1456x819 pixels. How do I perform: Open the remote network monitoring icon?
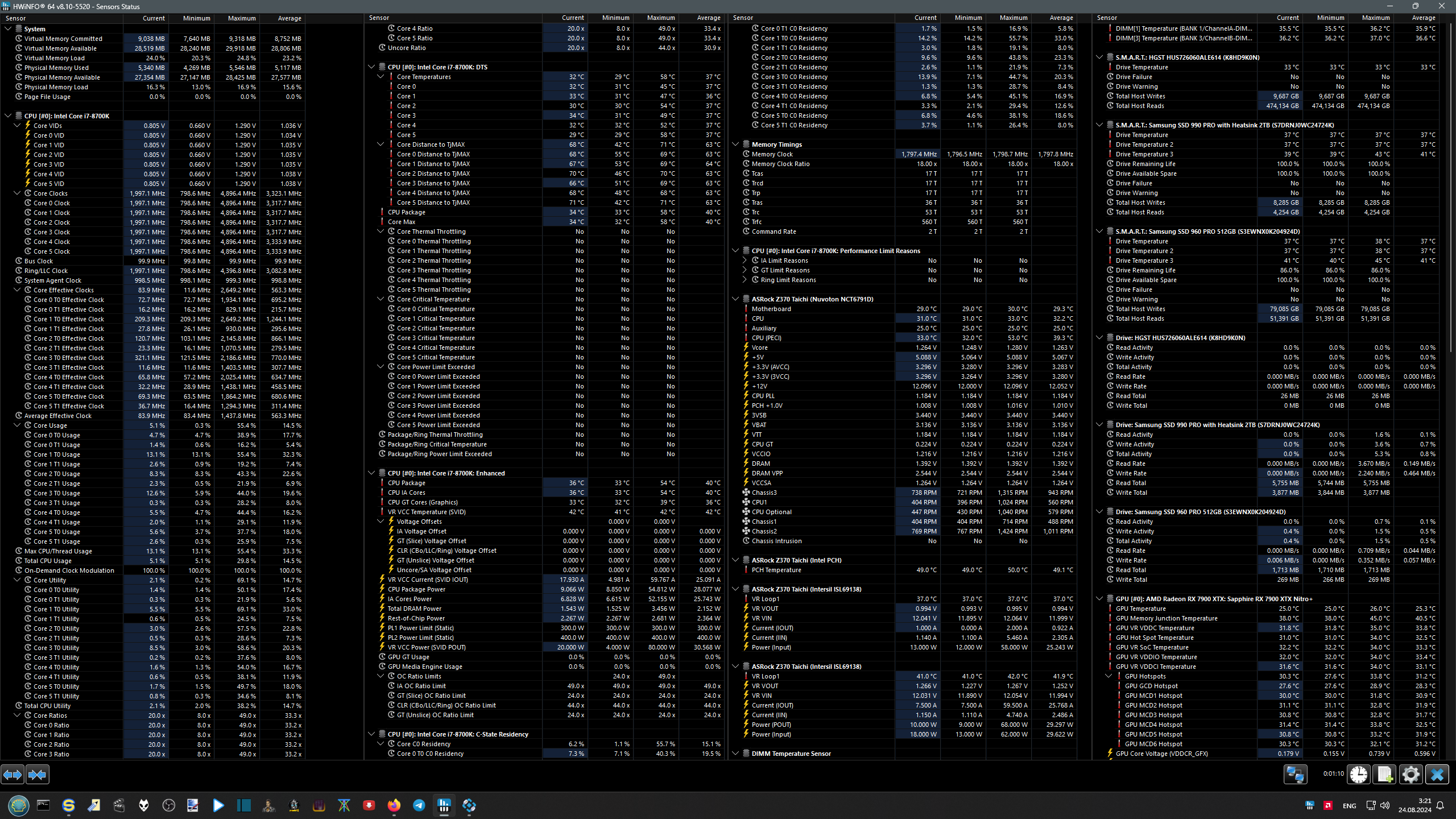[1296, 775]
